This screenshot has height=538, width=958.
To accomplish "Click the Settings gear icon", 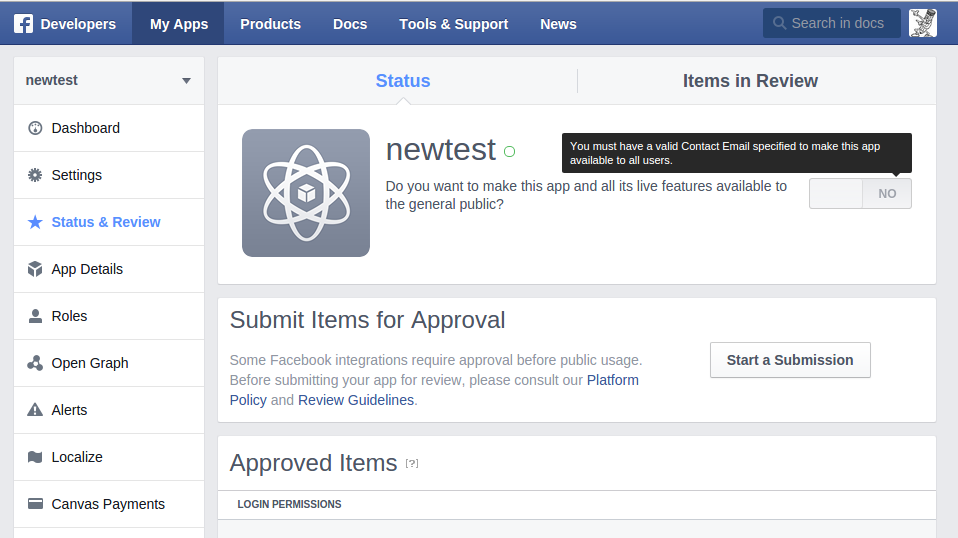I will (35, 175).
